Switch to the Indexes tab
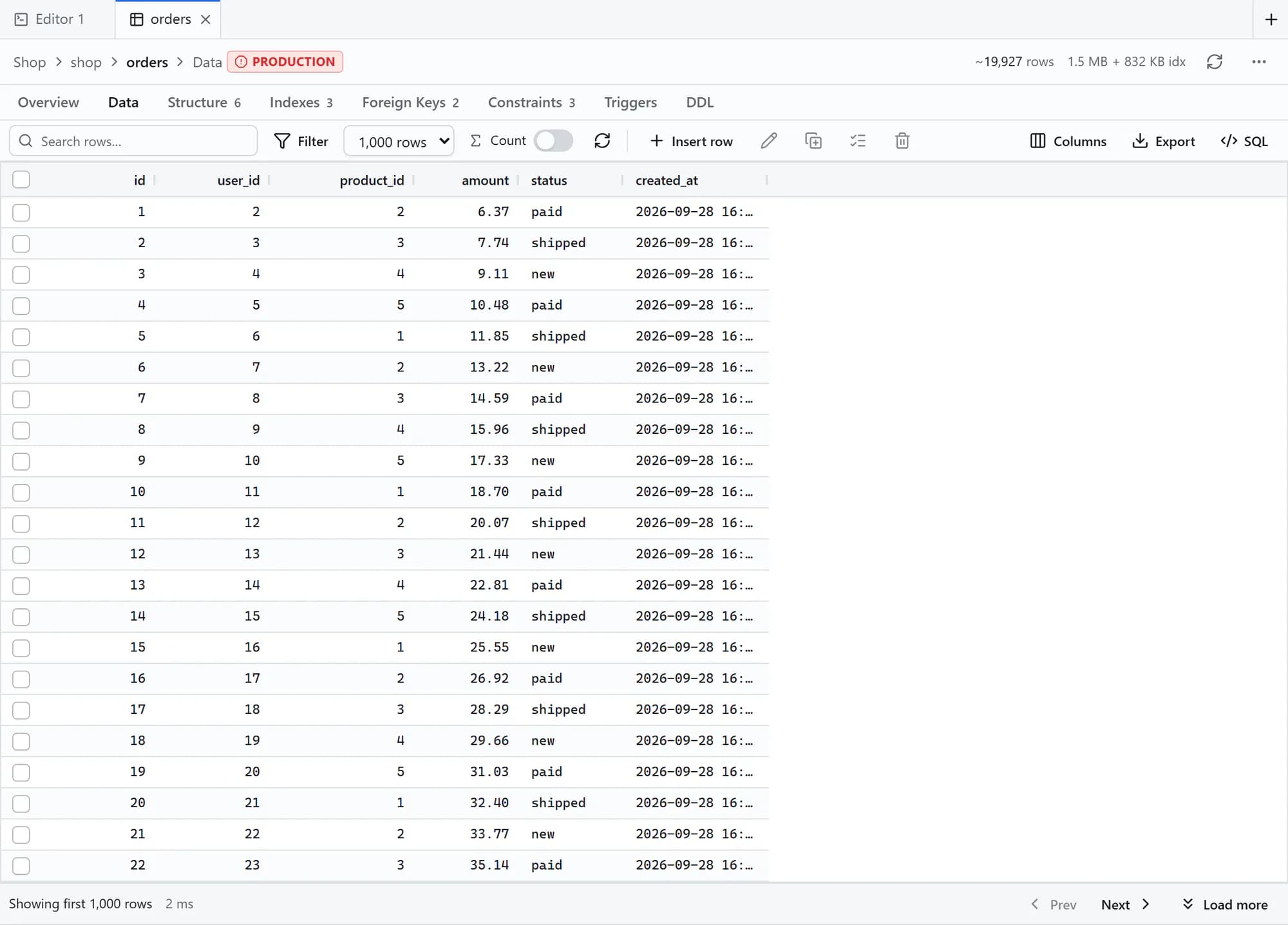This screenshot has height=925, width=1288. [x=301, y=102]
